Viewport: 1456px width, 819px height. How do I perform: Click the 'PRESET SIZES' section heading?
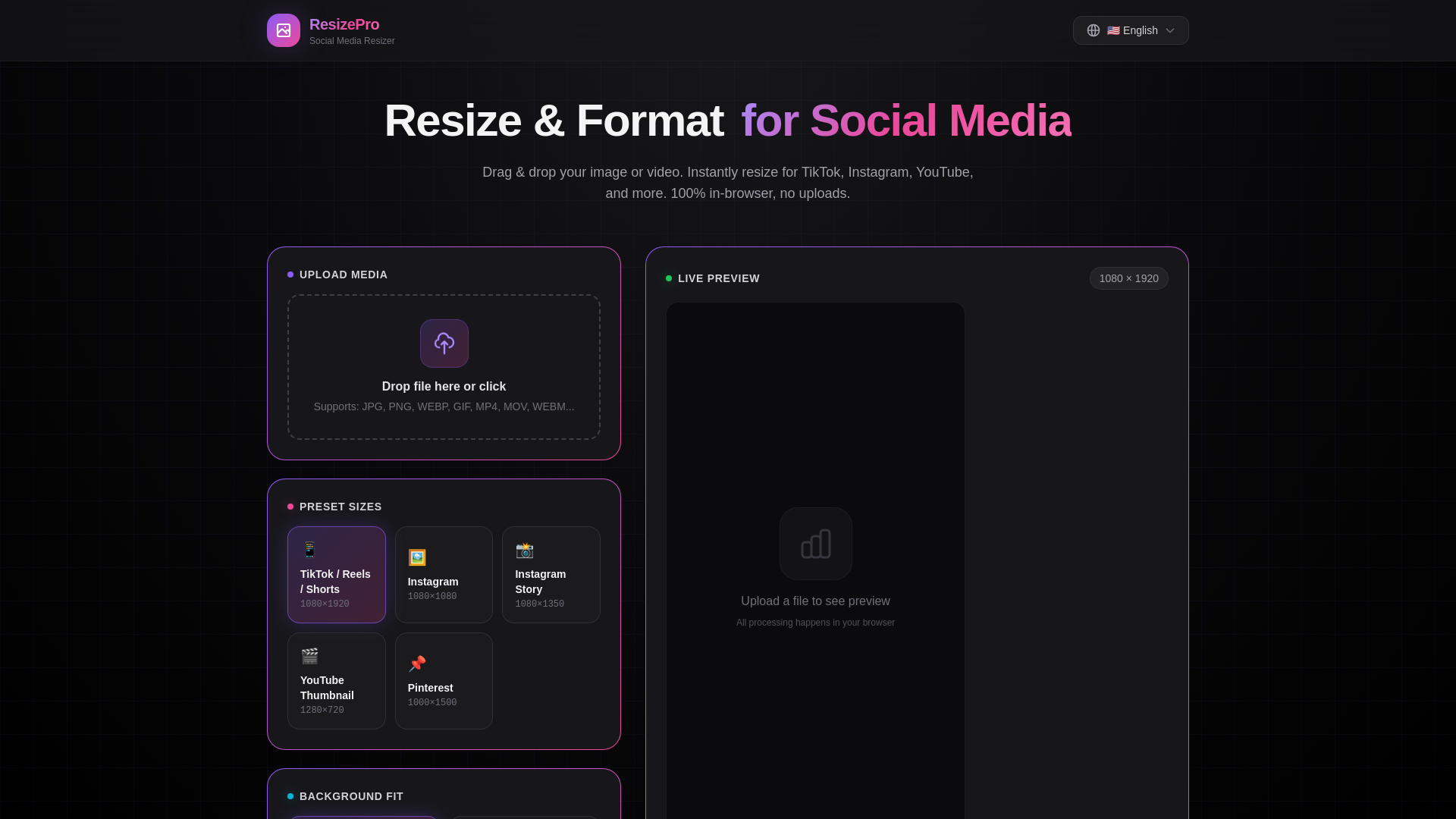(x=340, y=507)
